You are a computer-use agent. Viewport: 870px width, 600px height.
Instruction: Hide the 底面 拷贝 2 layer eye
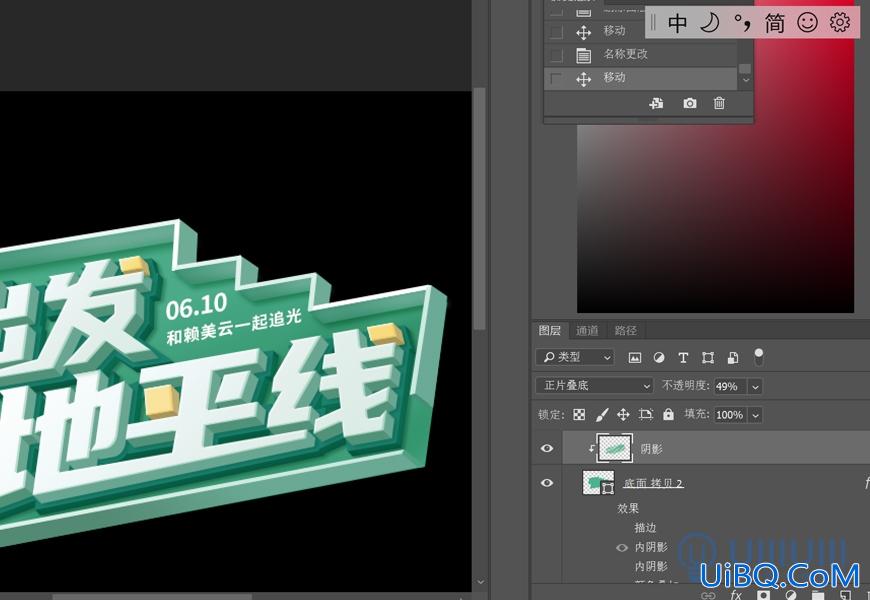[547, 483]
